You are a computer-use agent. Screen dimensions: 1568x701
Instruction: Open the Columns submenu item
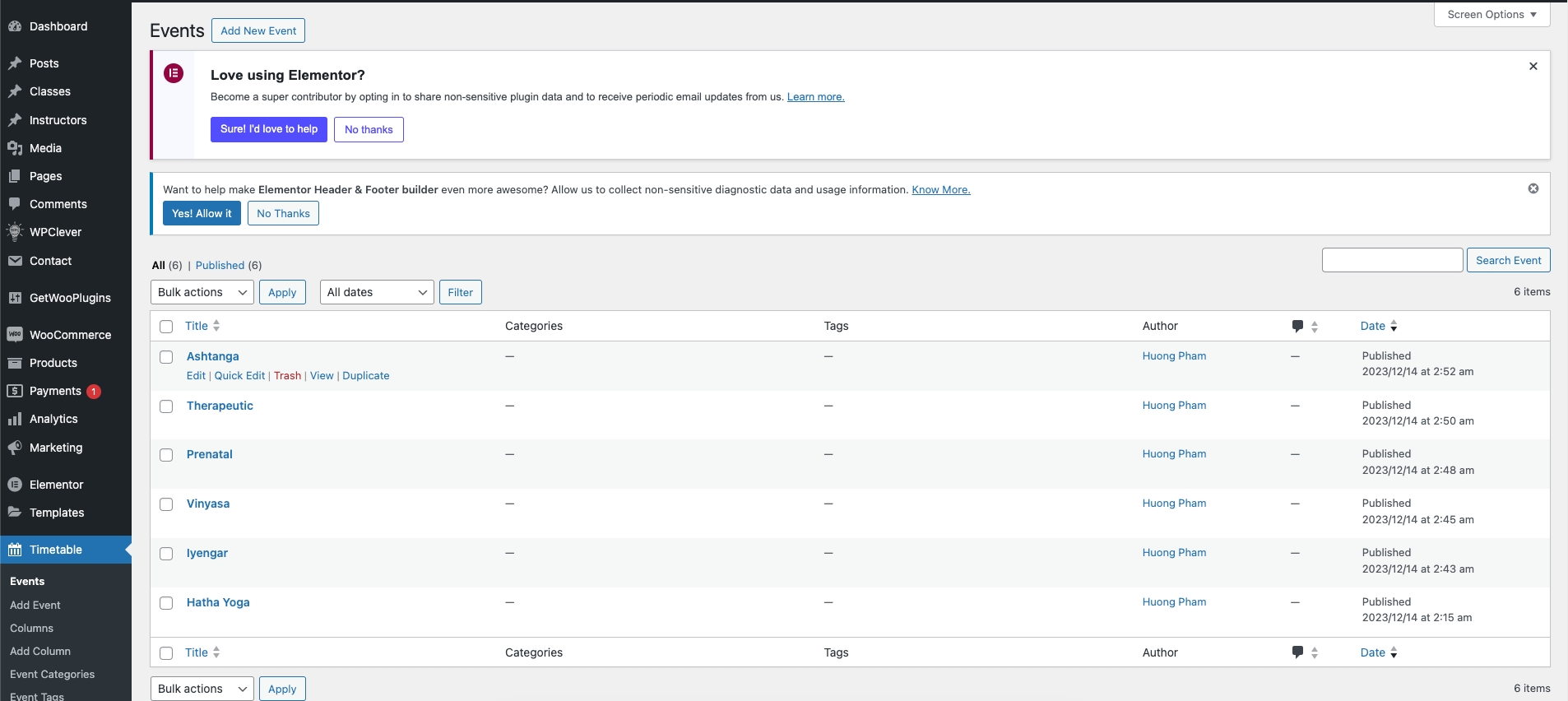[31, 628]
